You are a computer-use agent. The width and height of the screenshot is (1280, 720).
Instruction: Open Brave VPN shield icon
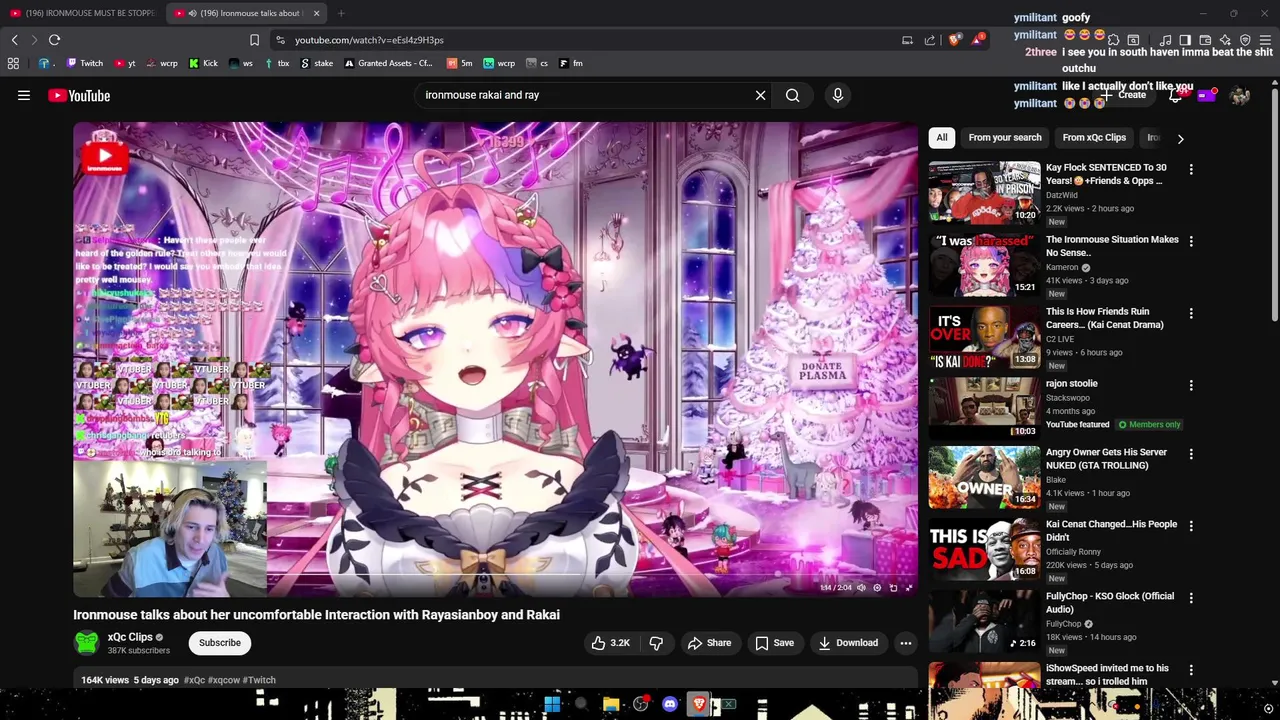pyautogui.click(x=1245, y=40)
